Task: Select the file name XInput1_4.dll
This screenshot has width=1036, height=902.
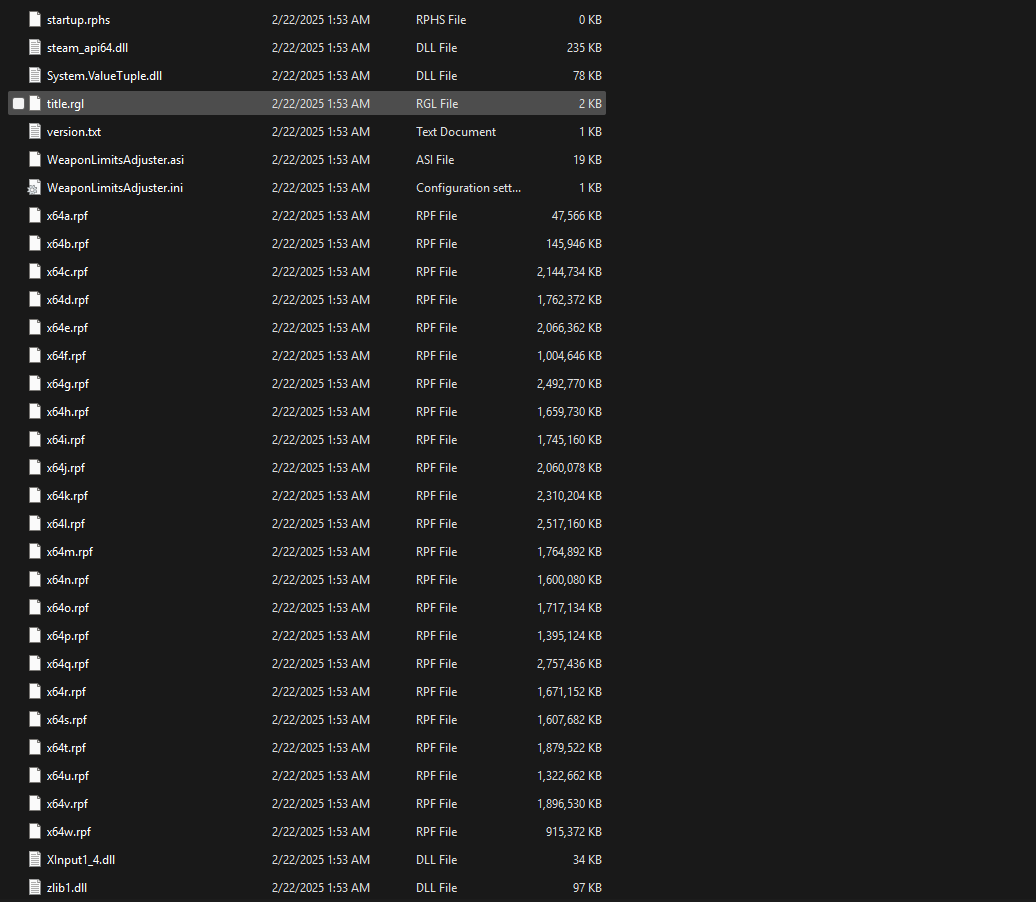Action: point(81,860)
